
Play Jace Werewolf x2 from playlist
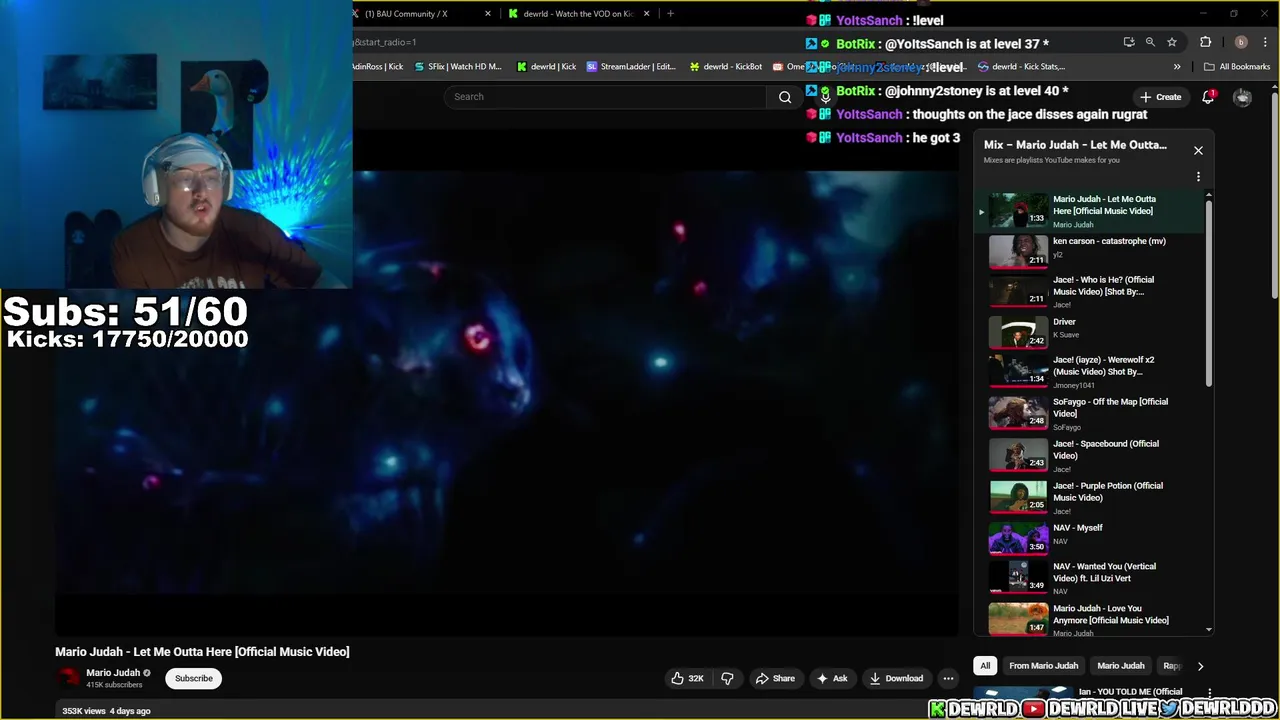click(1088, 371)
